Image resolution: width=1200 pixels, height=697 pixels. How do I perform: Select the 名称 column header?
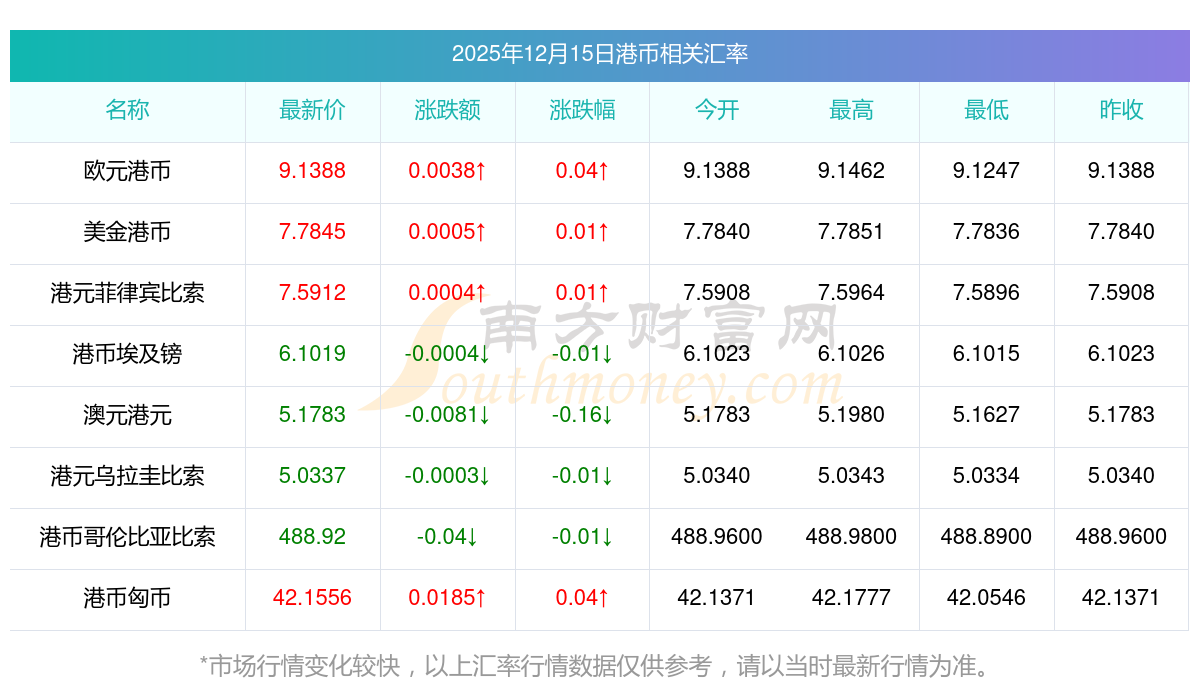[x=127, y=110]
